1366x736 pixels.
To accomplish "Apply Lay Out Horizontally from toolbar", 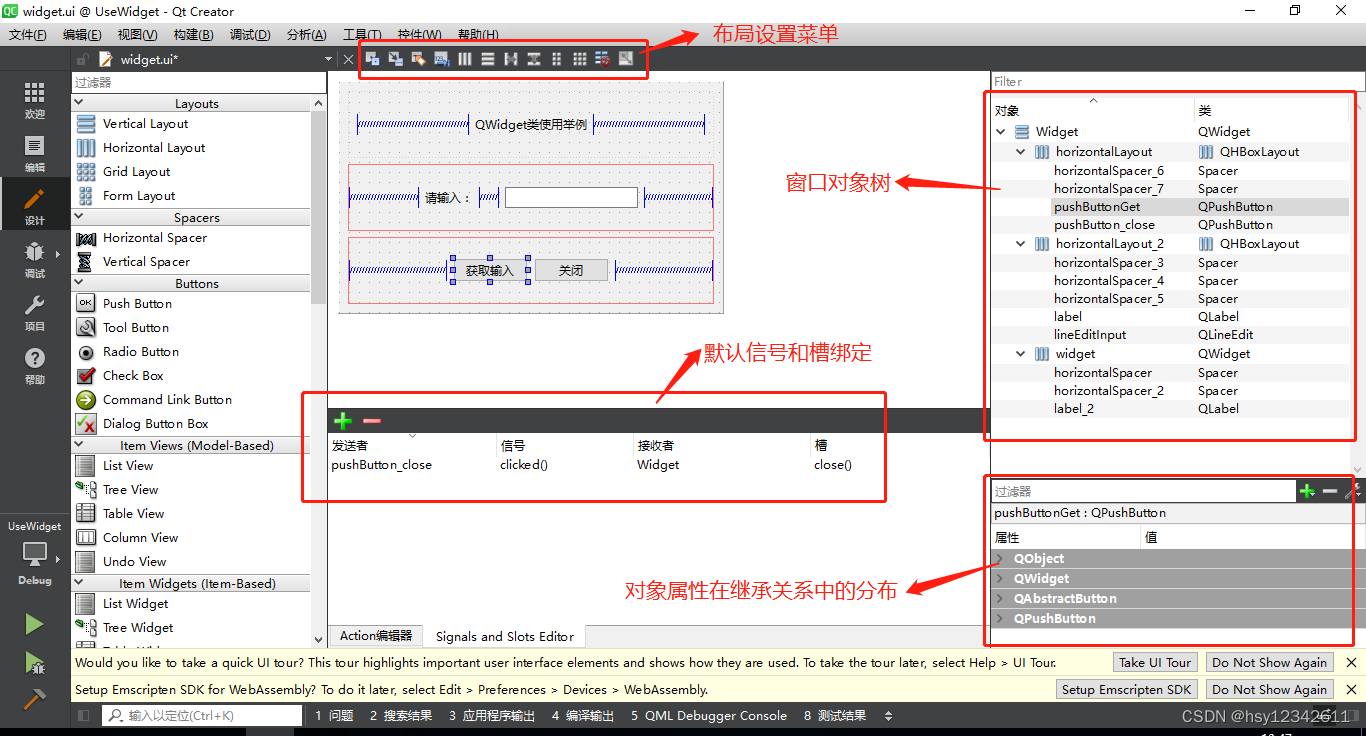I will coord(465,59).
